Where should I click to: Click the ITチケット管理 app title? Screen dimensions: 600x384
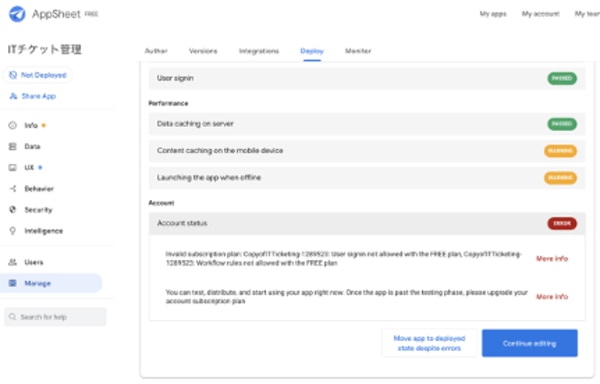tap(45, 49)
